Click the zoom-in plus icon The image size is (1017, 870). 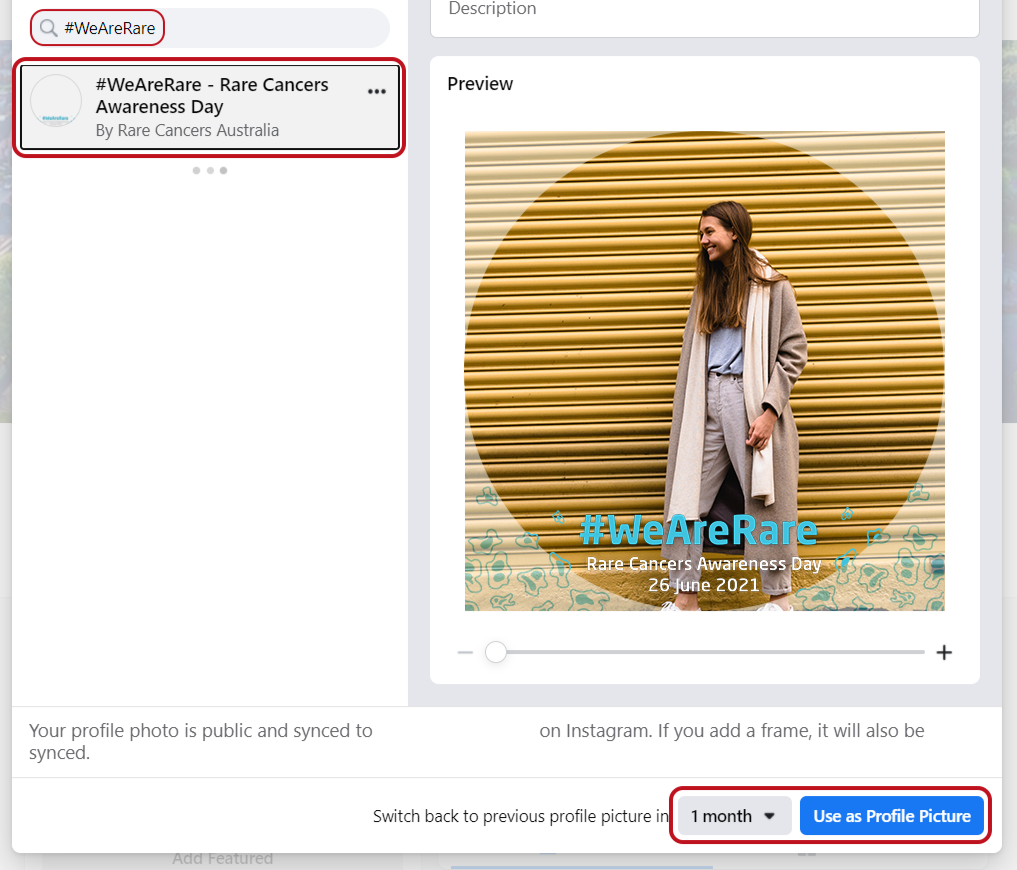[x=944, y=653]
